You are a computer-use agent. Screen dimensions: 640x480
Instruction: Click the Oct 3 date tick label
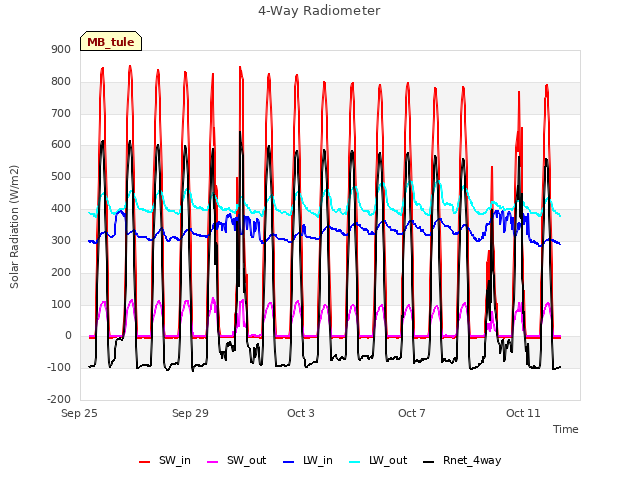(x=301, y=413)
